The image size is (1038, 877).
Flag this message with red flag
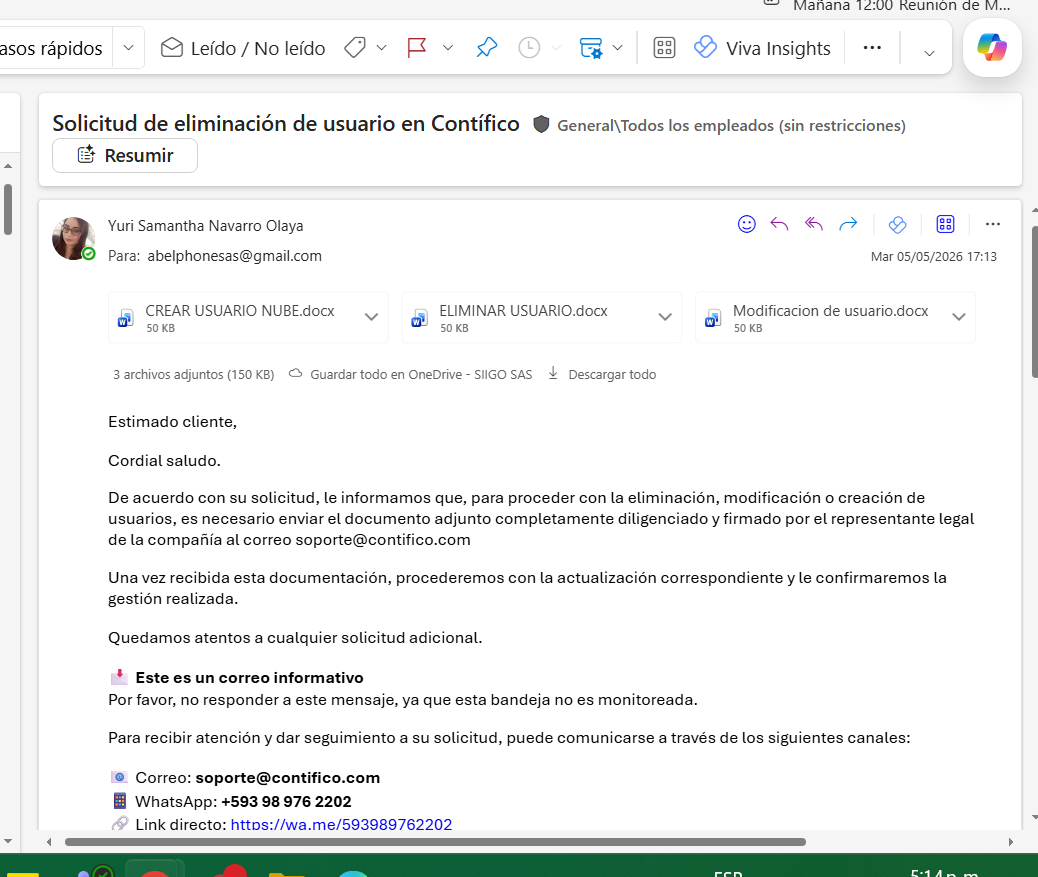click(416, 48)
